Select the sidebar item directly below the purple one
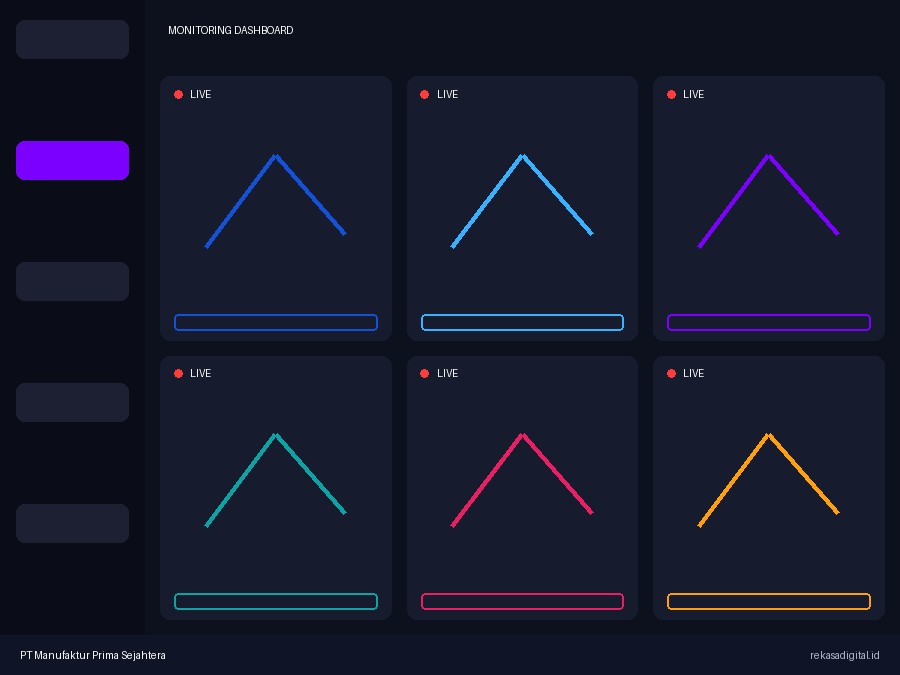 click(x=72, y=281)
